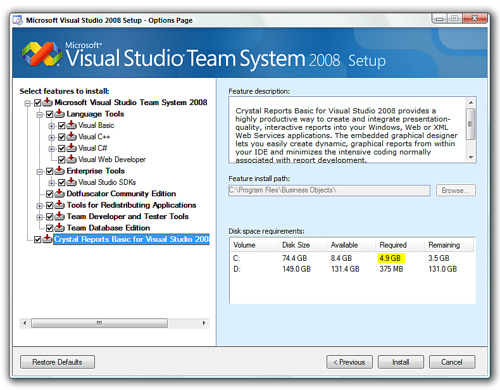Viewport: 500px width, 390px height.
Task: Click the install icon beside Team Database Edition
Action: [59, 228]
